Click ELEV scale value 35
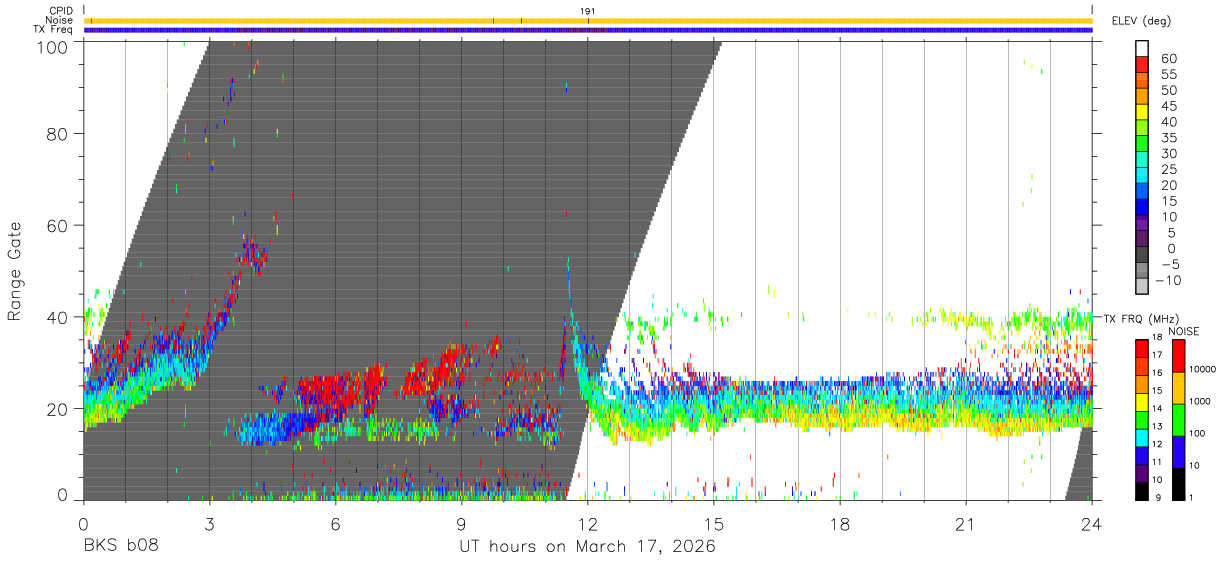 click(1167, 138)
